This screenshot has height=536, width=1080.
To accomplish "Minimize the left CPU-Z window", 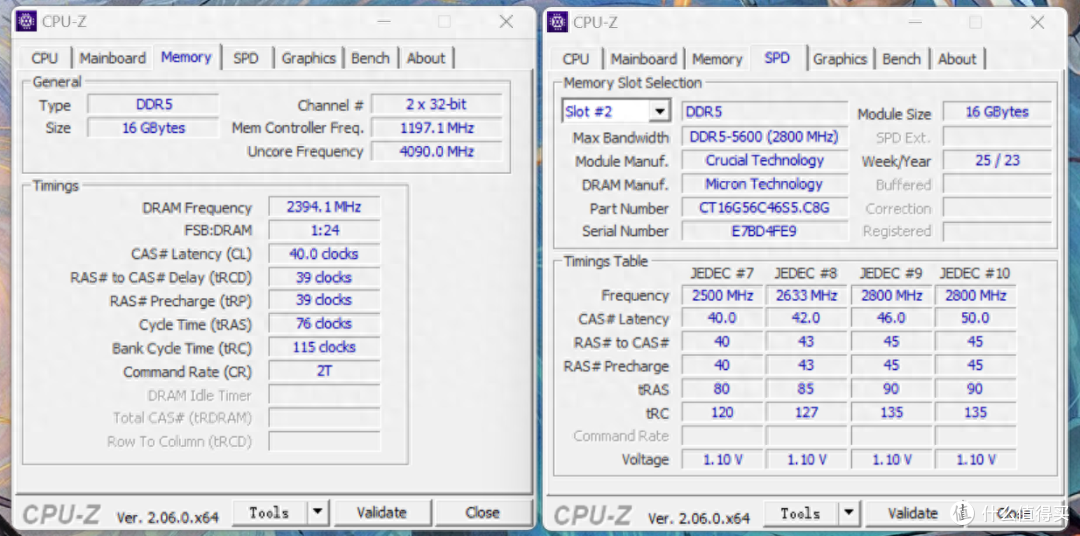I will [x=385, y=21].
